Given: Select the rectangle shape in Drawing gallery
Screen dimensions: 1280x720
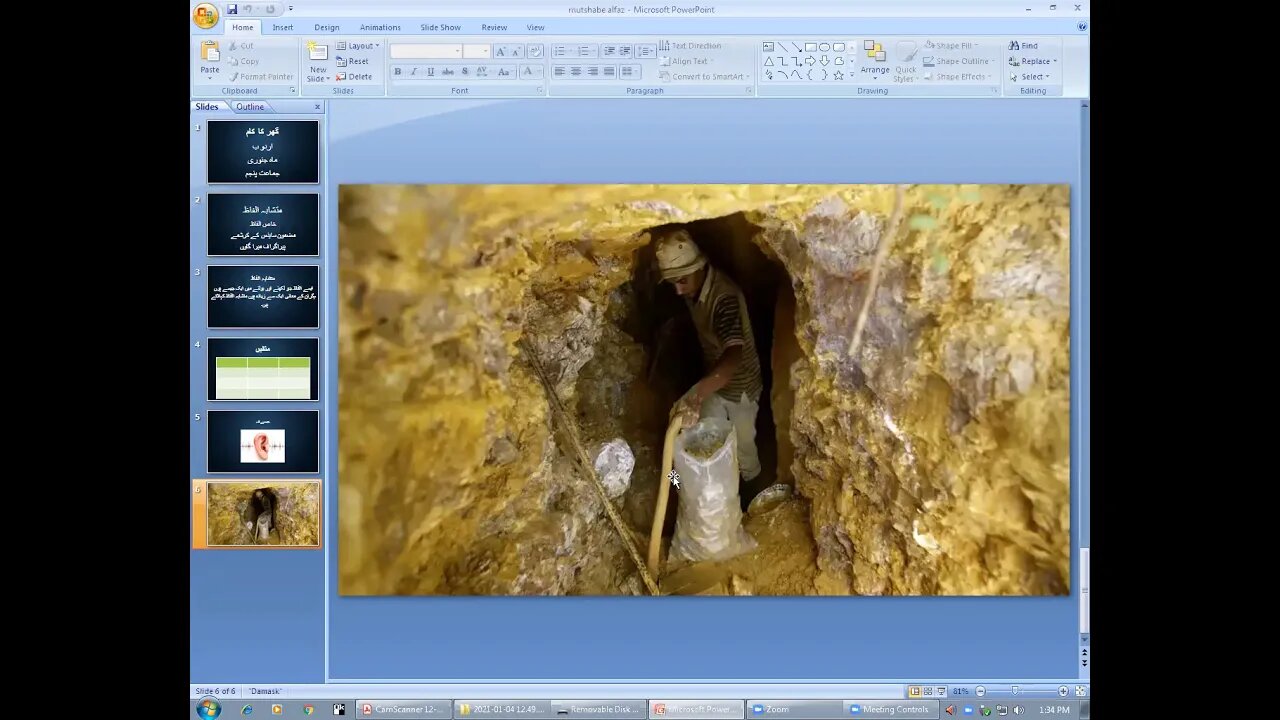Looking at the screenshot, I should [x=811, y=47].
